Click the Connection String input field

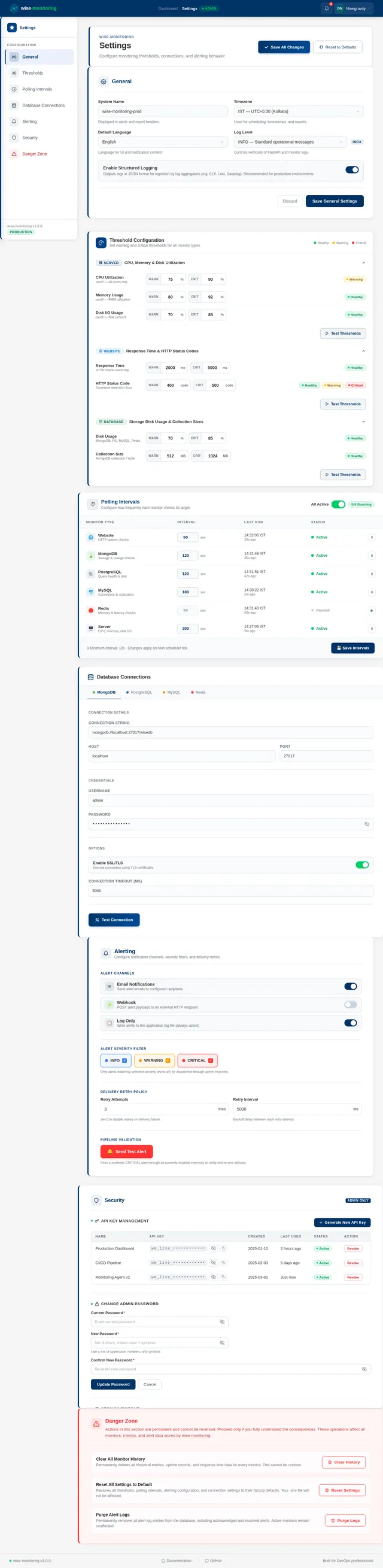(x=230, y=733)
